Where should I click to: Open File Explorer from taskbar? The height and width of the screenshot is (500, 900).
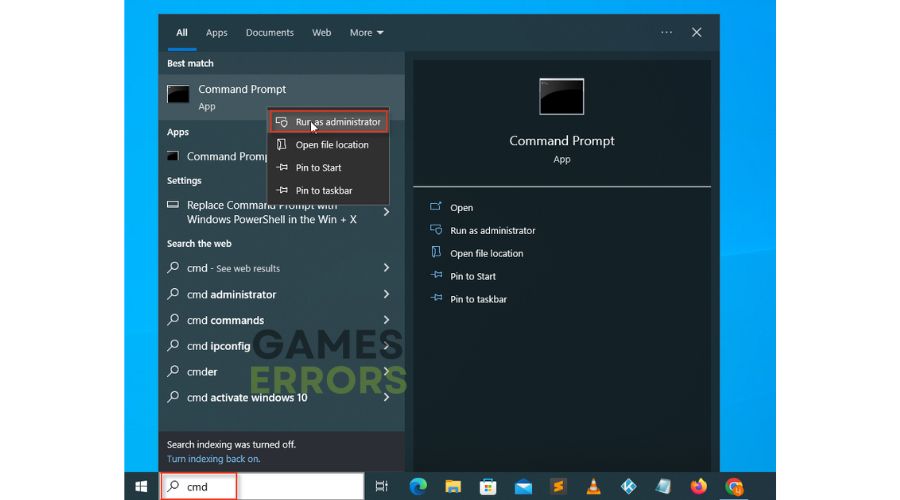[x=453, y=486]
